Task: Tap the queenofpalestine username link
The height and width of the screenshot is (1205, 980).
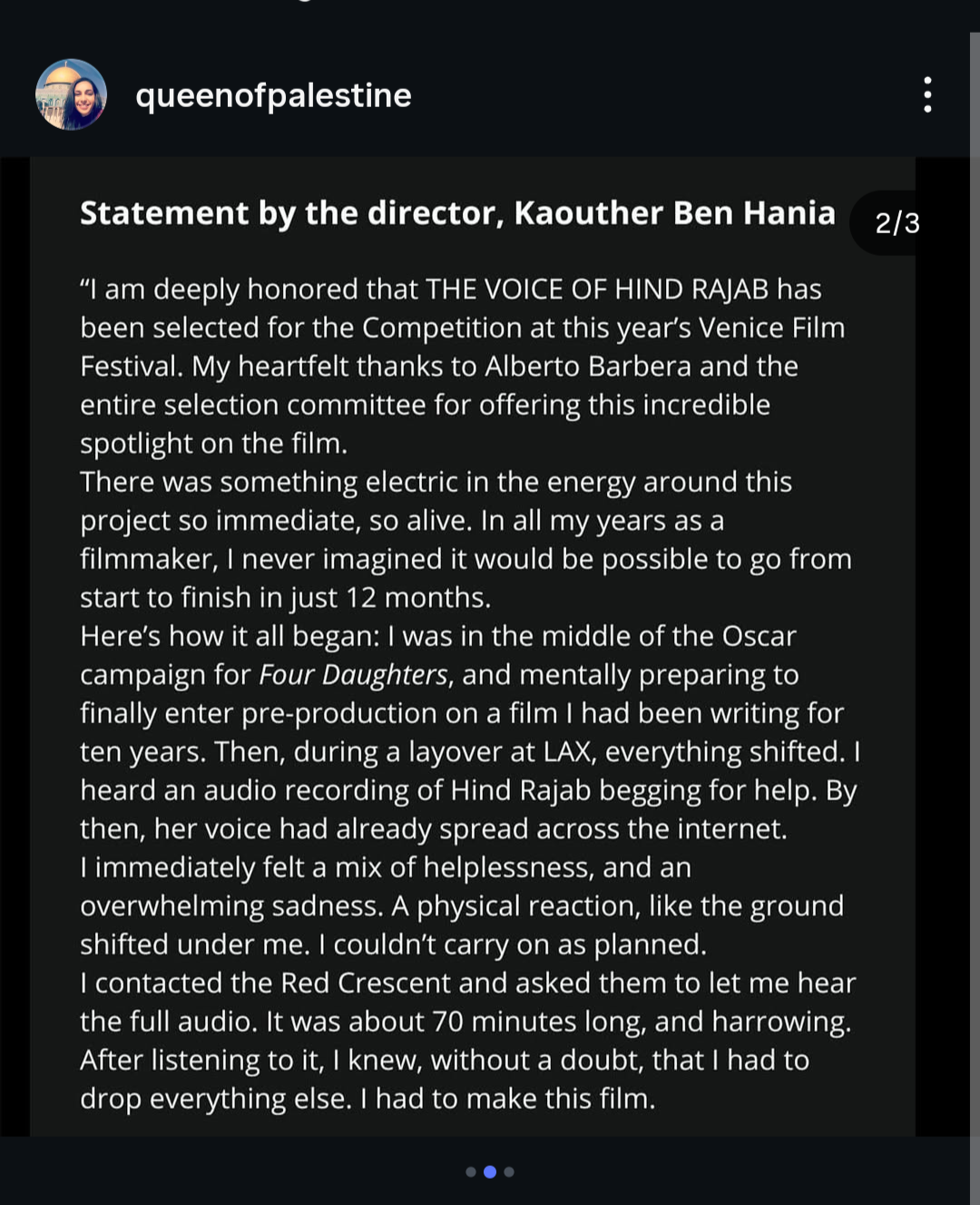Action: pos(273,95)
